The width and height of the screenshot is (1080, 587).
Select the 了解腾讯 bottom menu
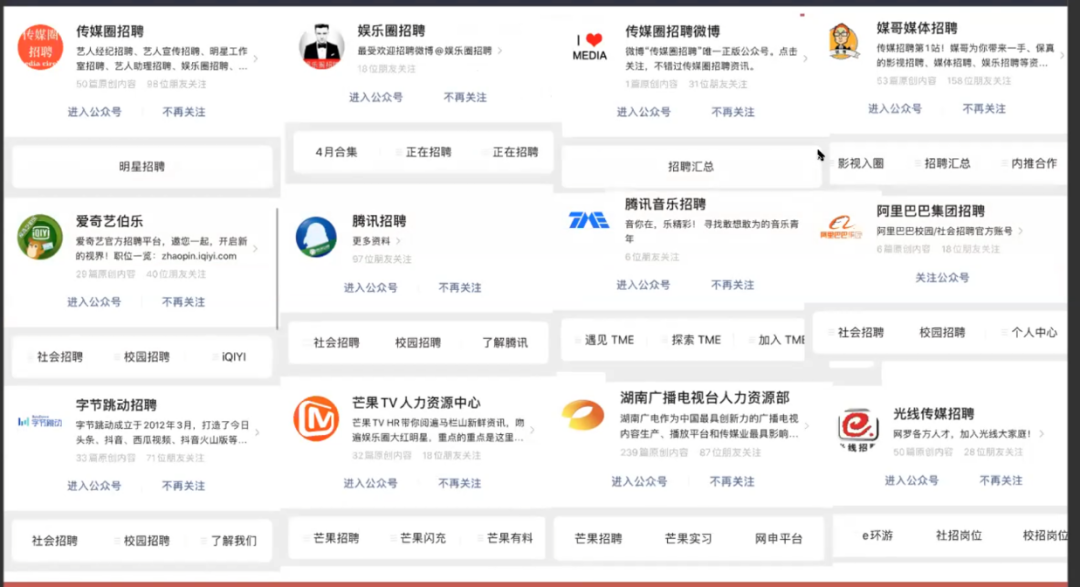(503, 343)
